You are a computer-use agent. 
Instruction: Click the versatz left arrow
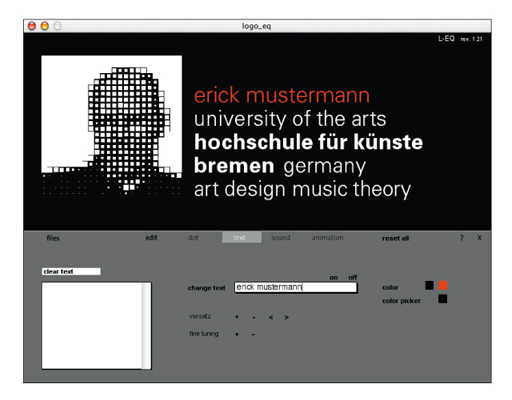coord(271,317)
